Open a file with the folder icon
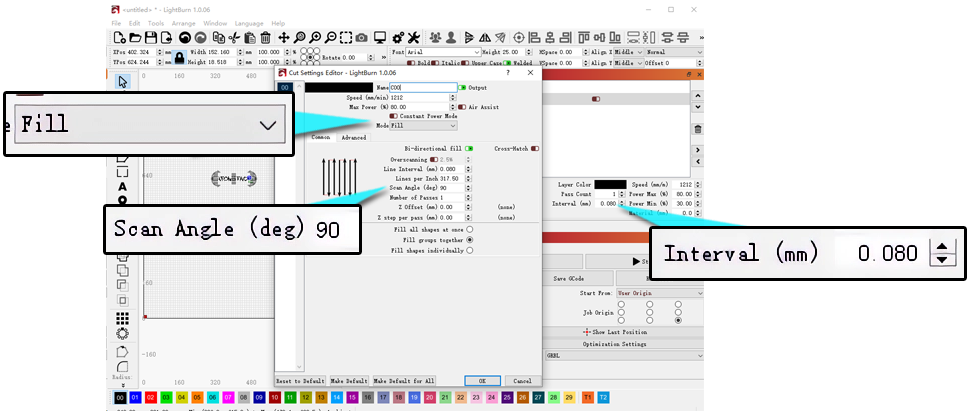This screenshot has height=417, width=971. pyautogui.click(x=134, y=38)
